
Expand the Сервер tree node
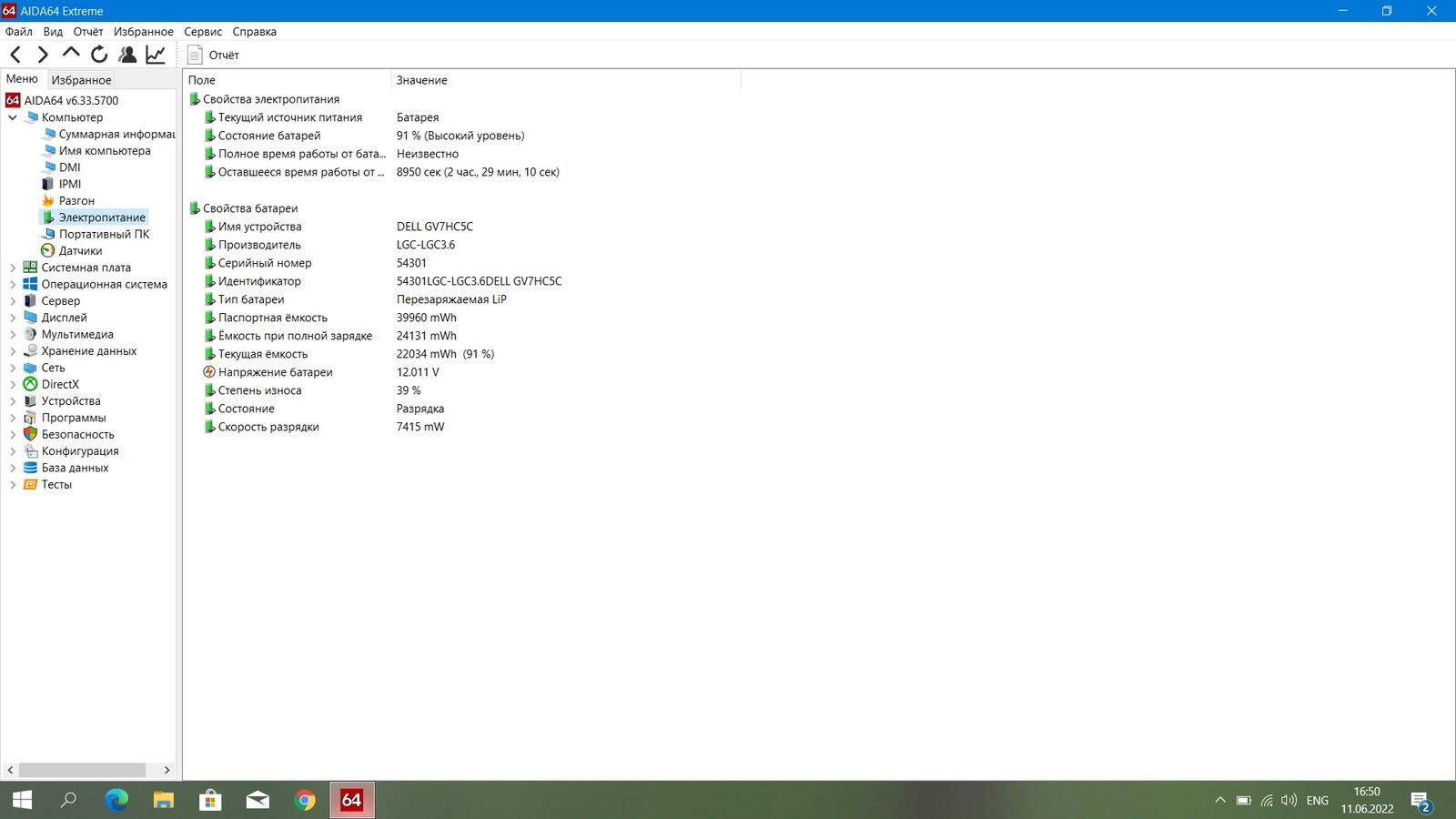click(x=13, y=301)
